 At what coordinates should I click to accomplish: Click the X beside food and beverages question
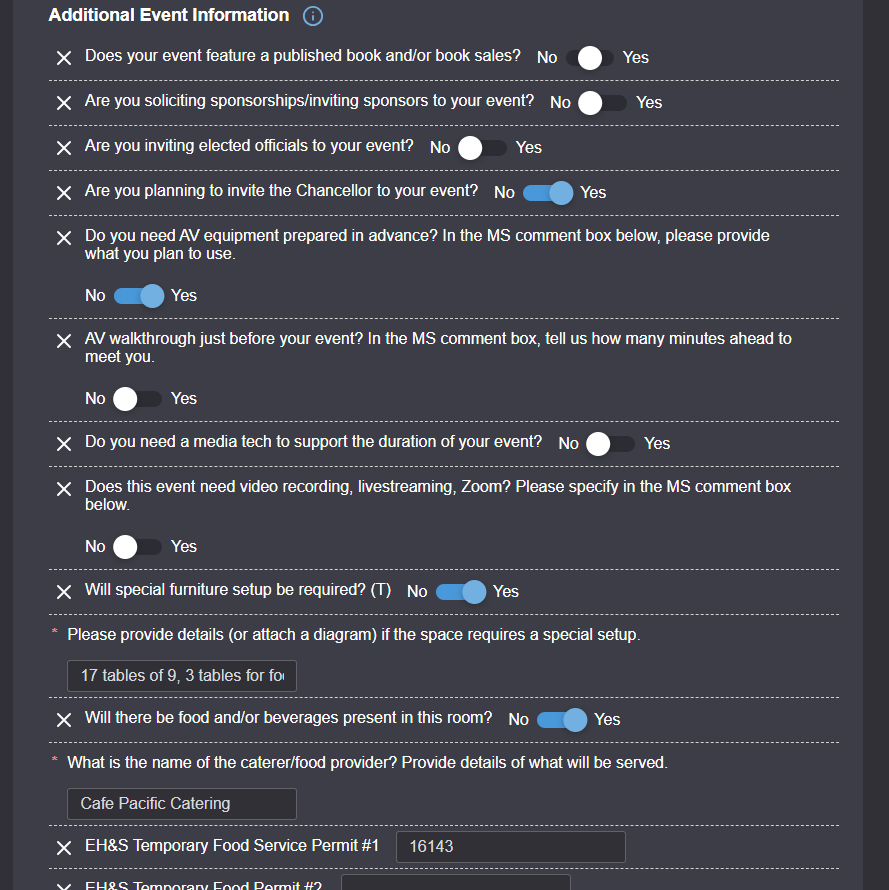coord(64,720)
